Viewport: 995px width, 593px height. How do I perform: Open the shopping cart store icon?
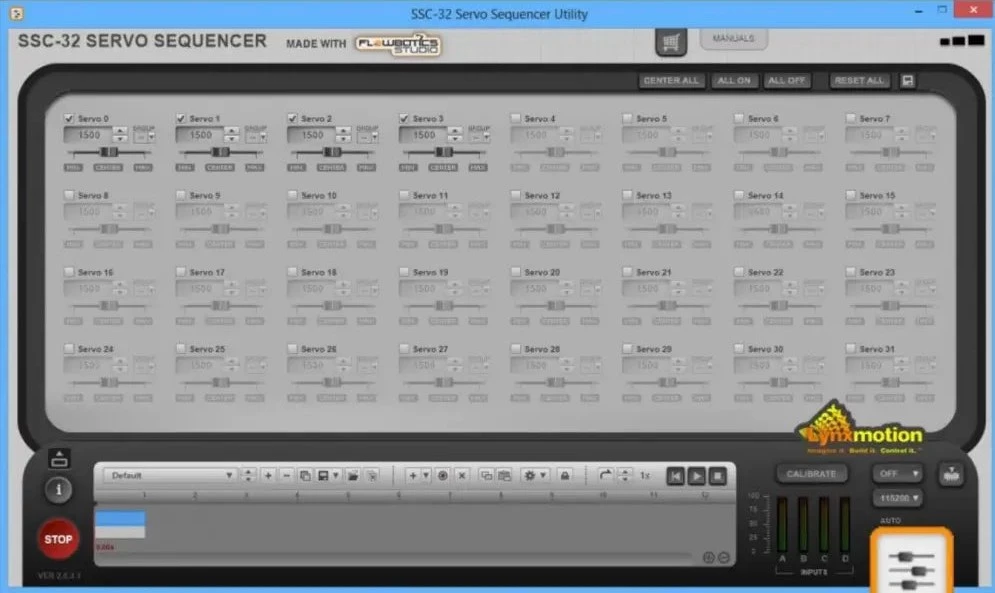pos(671,43)
